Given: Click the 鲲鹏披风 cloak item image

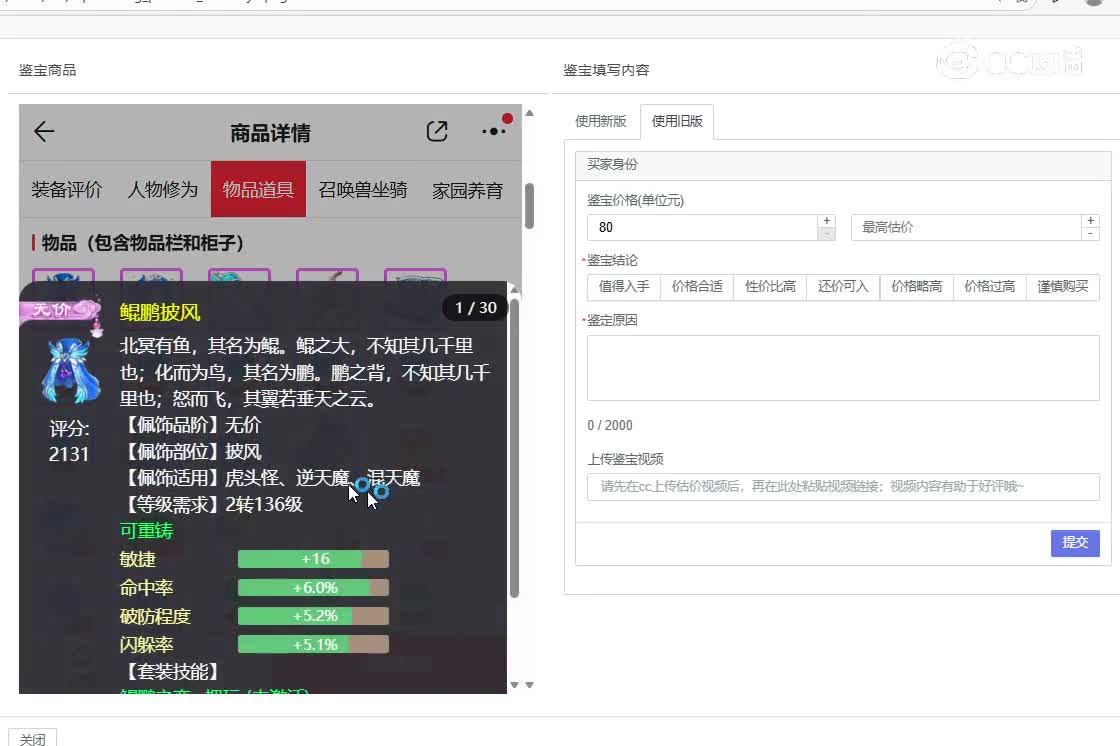Looking at the screenshot, I should 69,372.
